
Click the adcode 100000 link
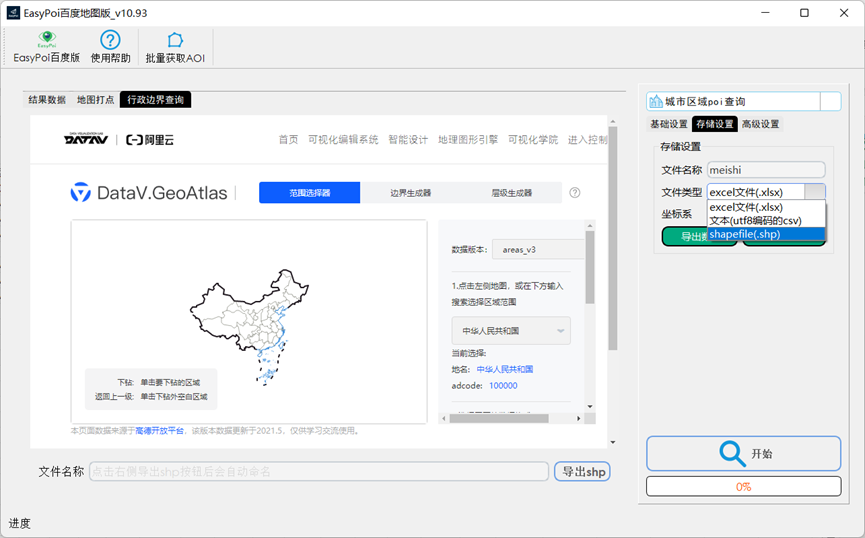(x=503, y=386)
